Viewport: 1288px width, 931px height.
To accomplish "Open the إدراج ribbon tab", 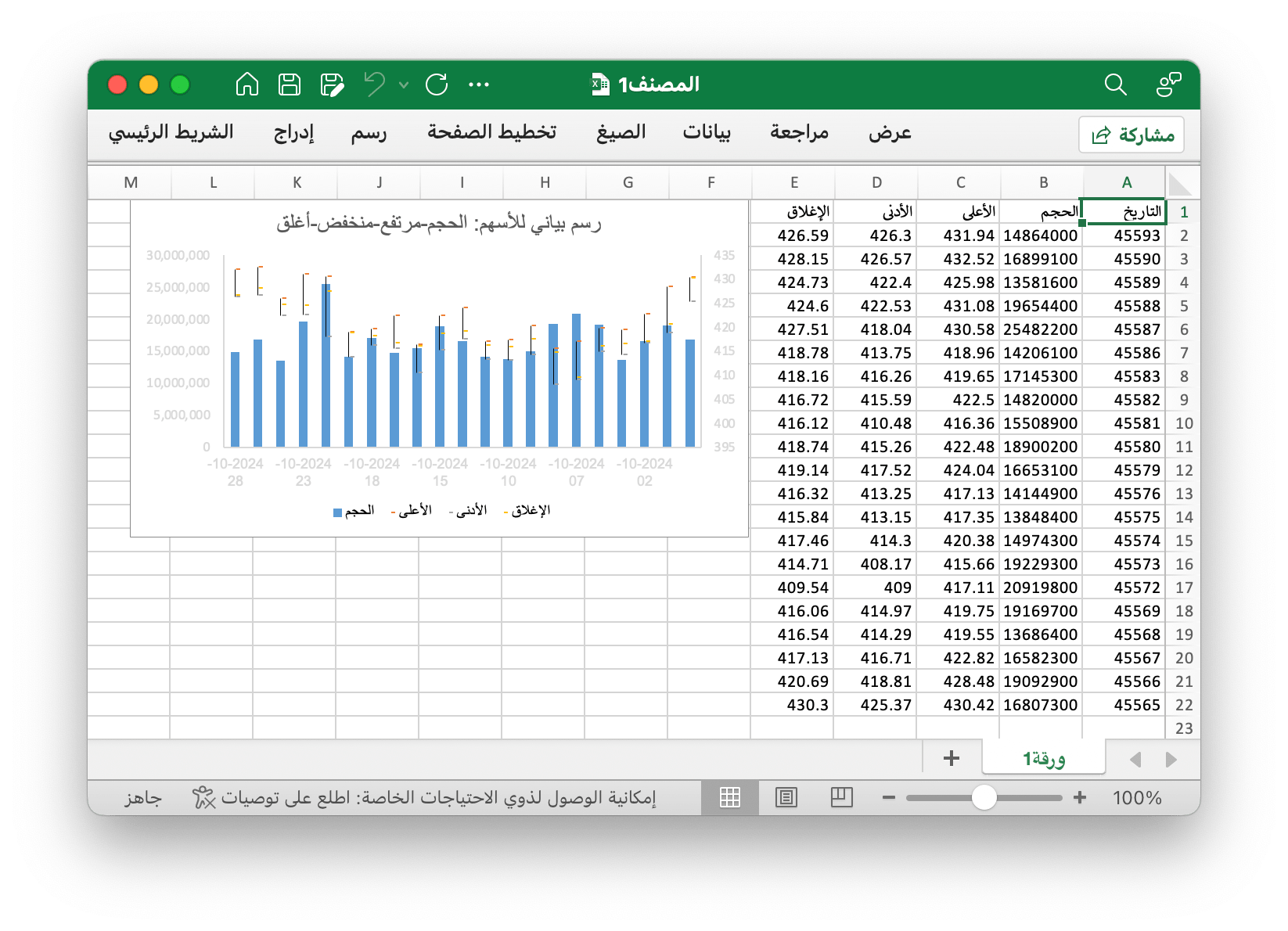I will 294,132.
